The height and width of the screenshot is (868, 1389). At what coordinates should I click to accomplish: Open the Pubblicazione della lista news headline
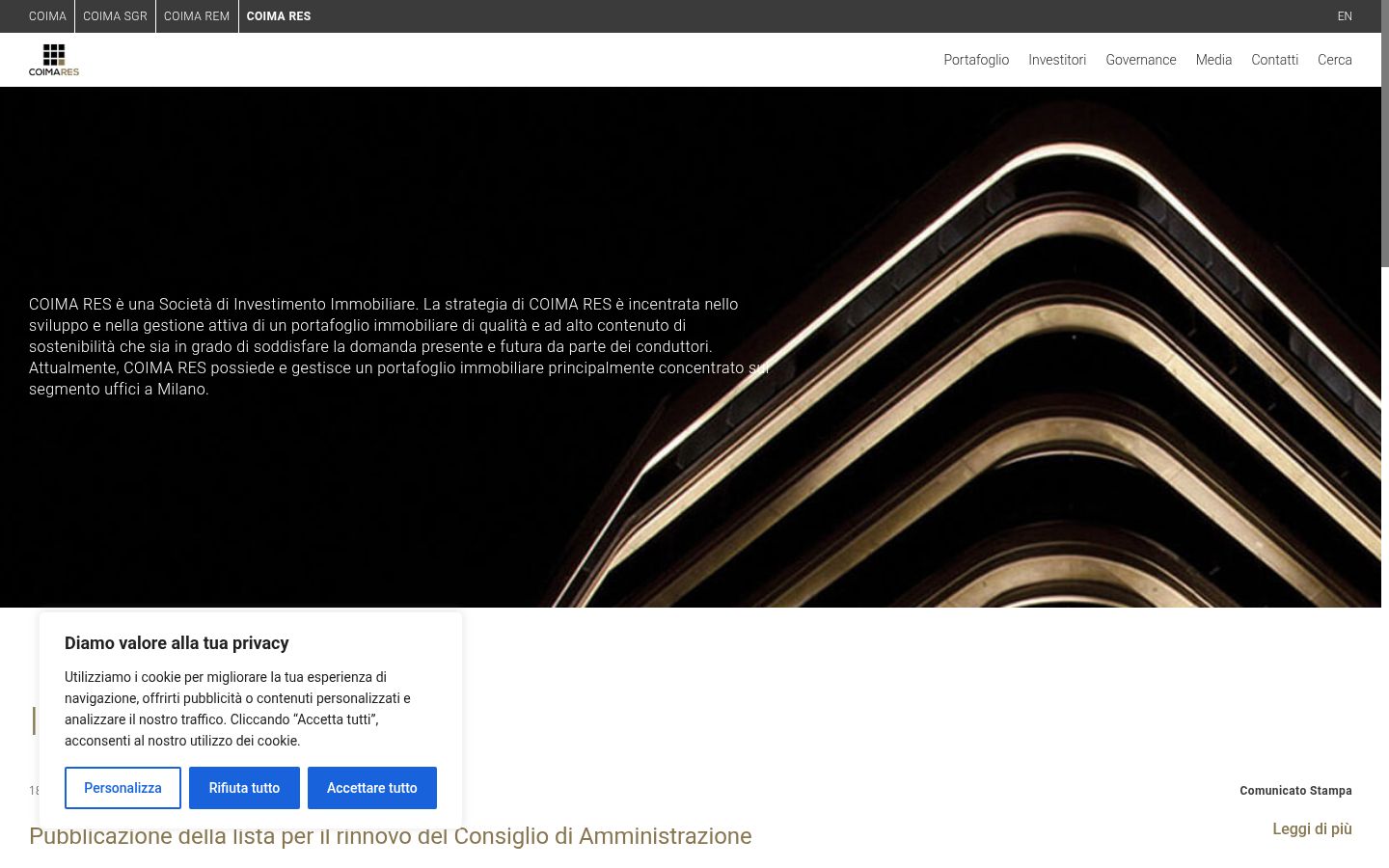(x=391, y=836)
